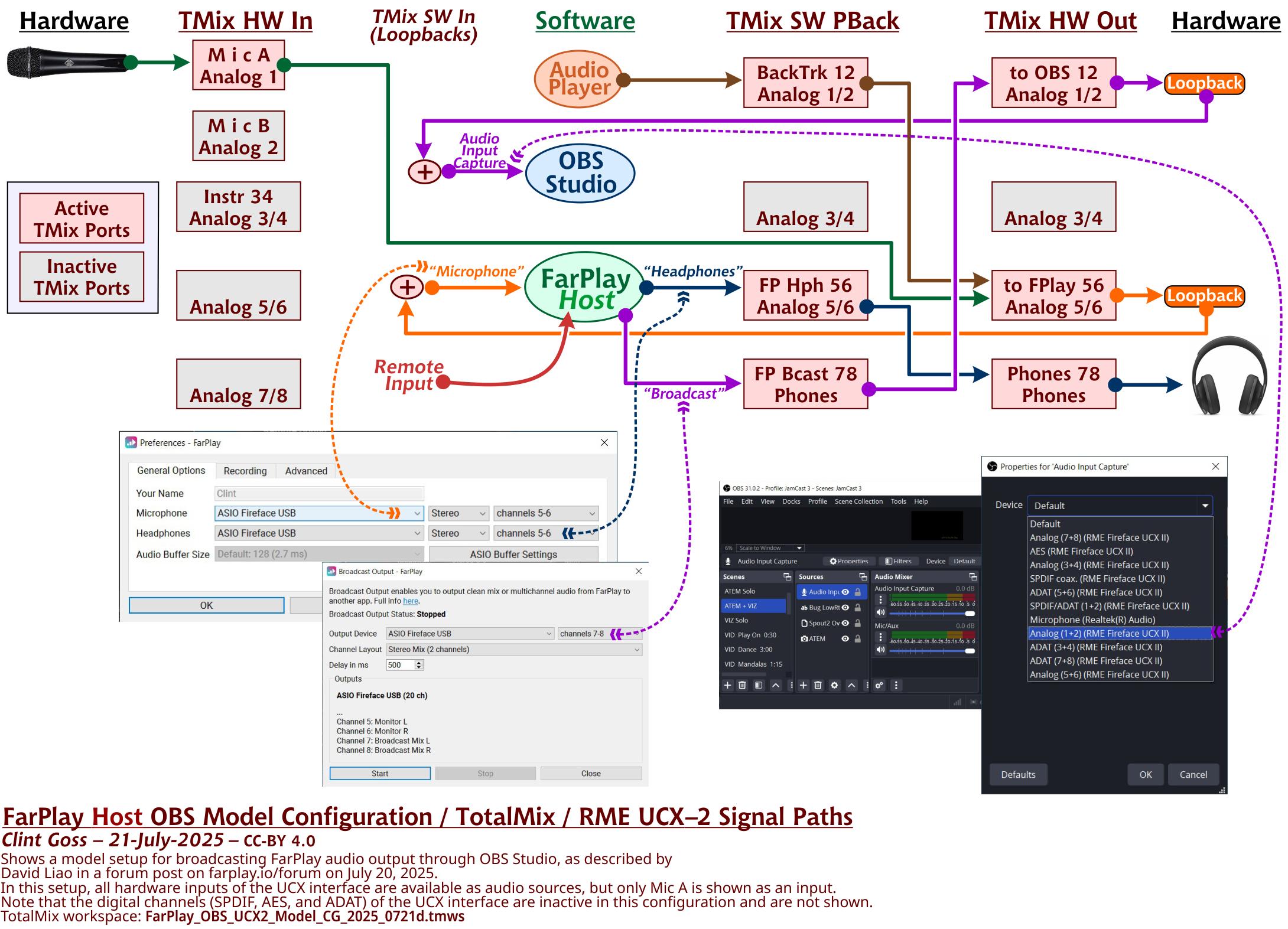Viewport: 1288px width, 929px height.
Task: Open Headphones Stereo mode dropdown
Action: tap(459, 534)
